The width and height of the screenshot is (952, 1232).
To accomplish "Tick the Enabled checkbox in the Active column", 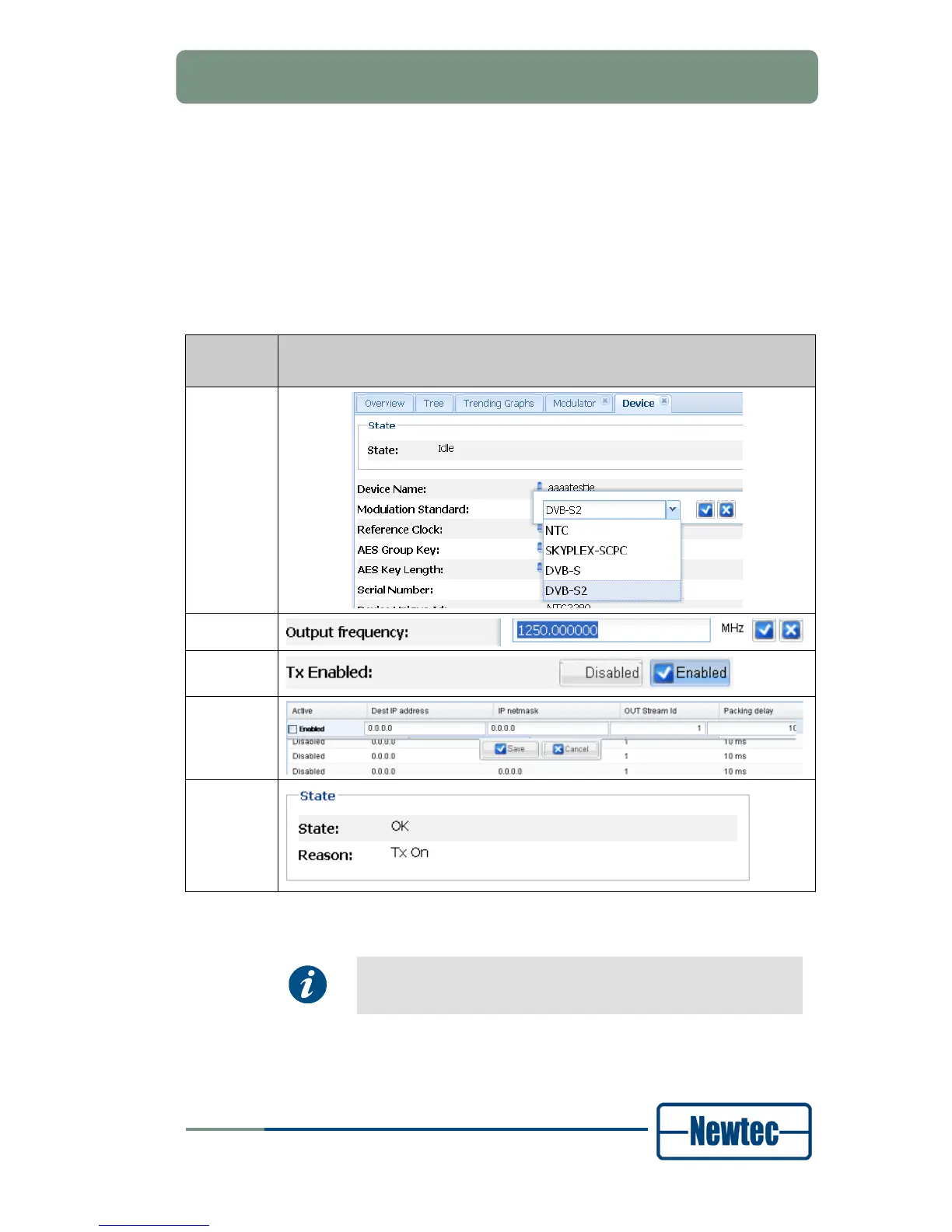I will tap(292, 729).
